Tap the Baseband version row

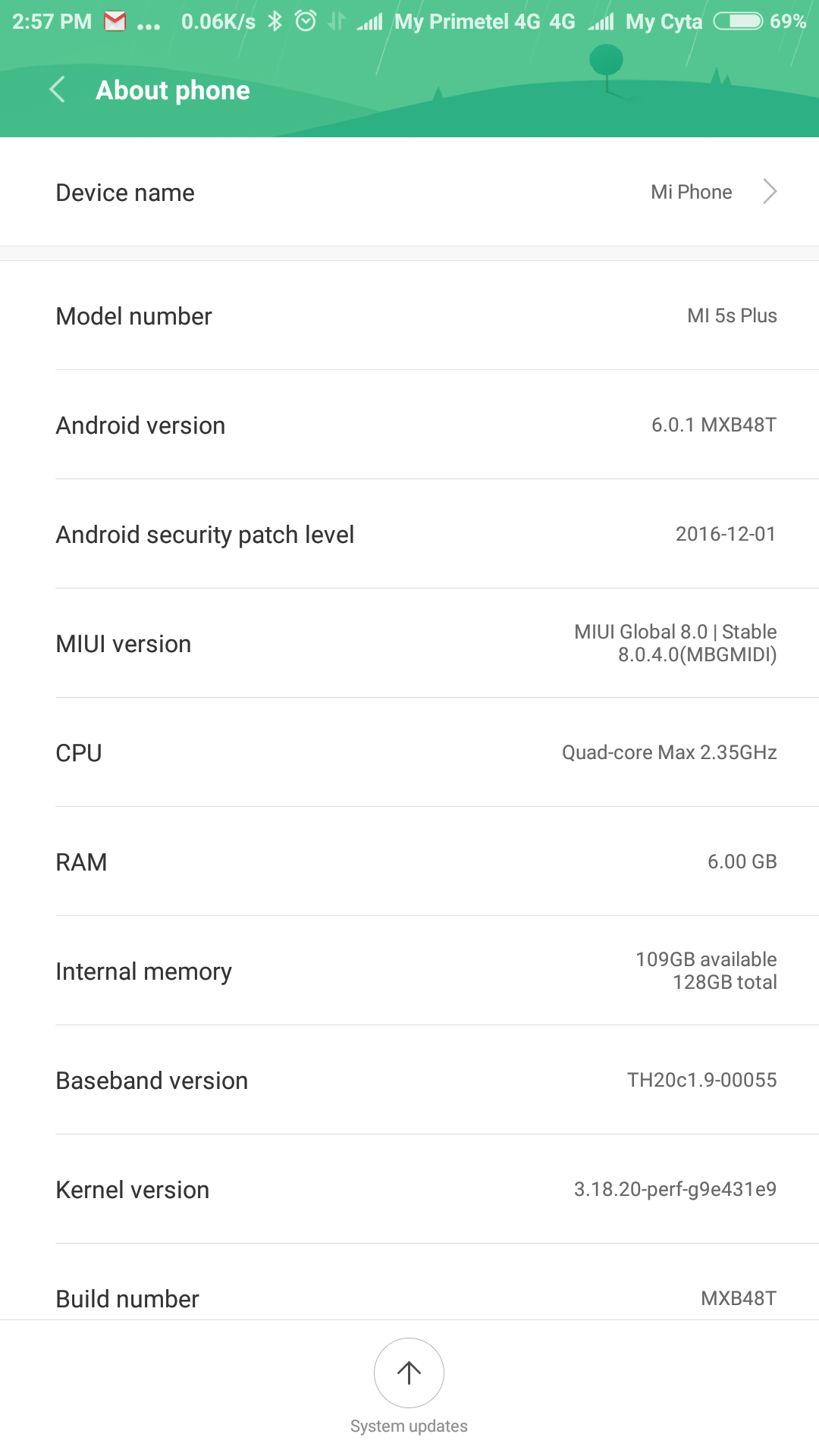[409, 1081]
